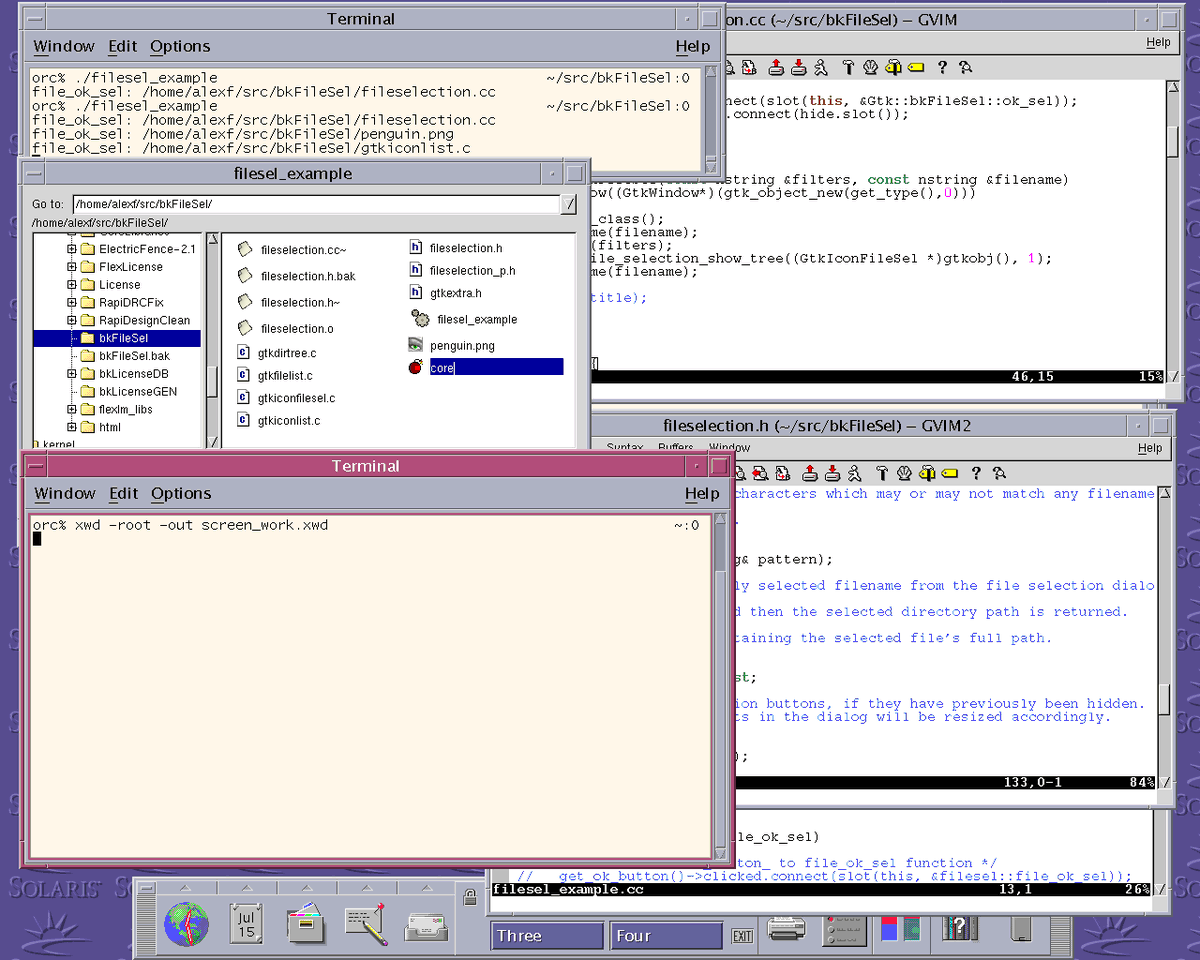Click the Shell icon in top GVIM toolbar
This screenshot has height=960, width=1200.
coord(870,67)
